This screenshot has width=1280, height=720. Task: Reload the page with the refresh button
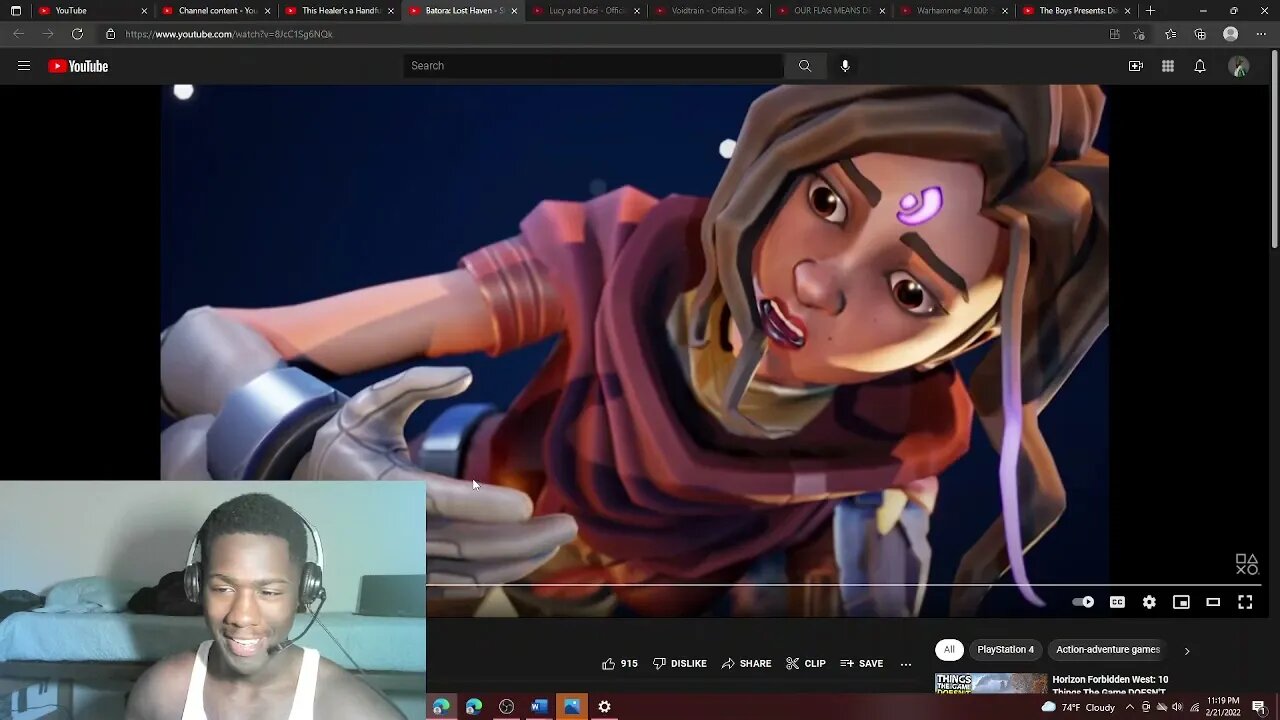[x=77, y=34]
